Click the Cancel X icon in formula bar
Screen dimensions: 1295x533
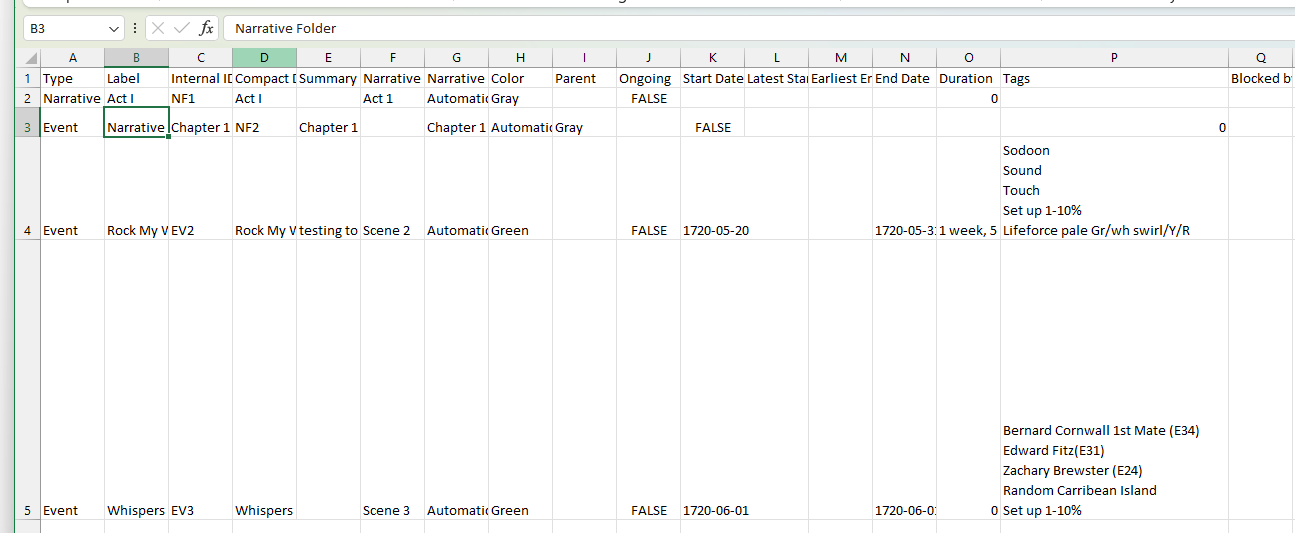tap(160, 29)
